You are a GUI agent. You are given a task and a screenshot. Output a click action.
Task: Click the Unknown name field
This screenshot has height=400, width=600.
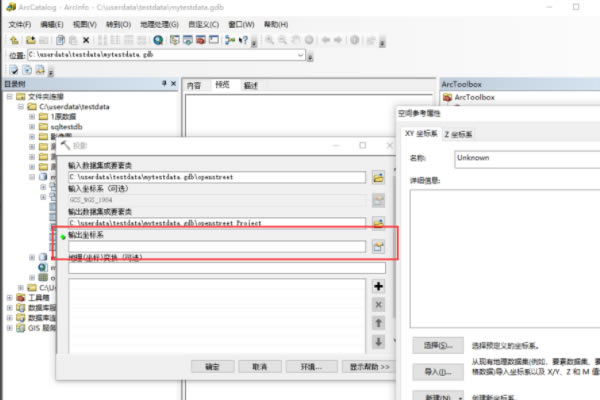point(527,159)
